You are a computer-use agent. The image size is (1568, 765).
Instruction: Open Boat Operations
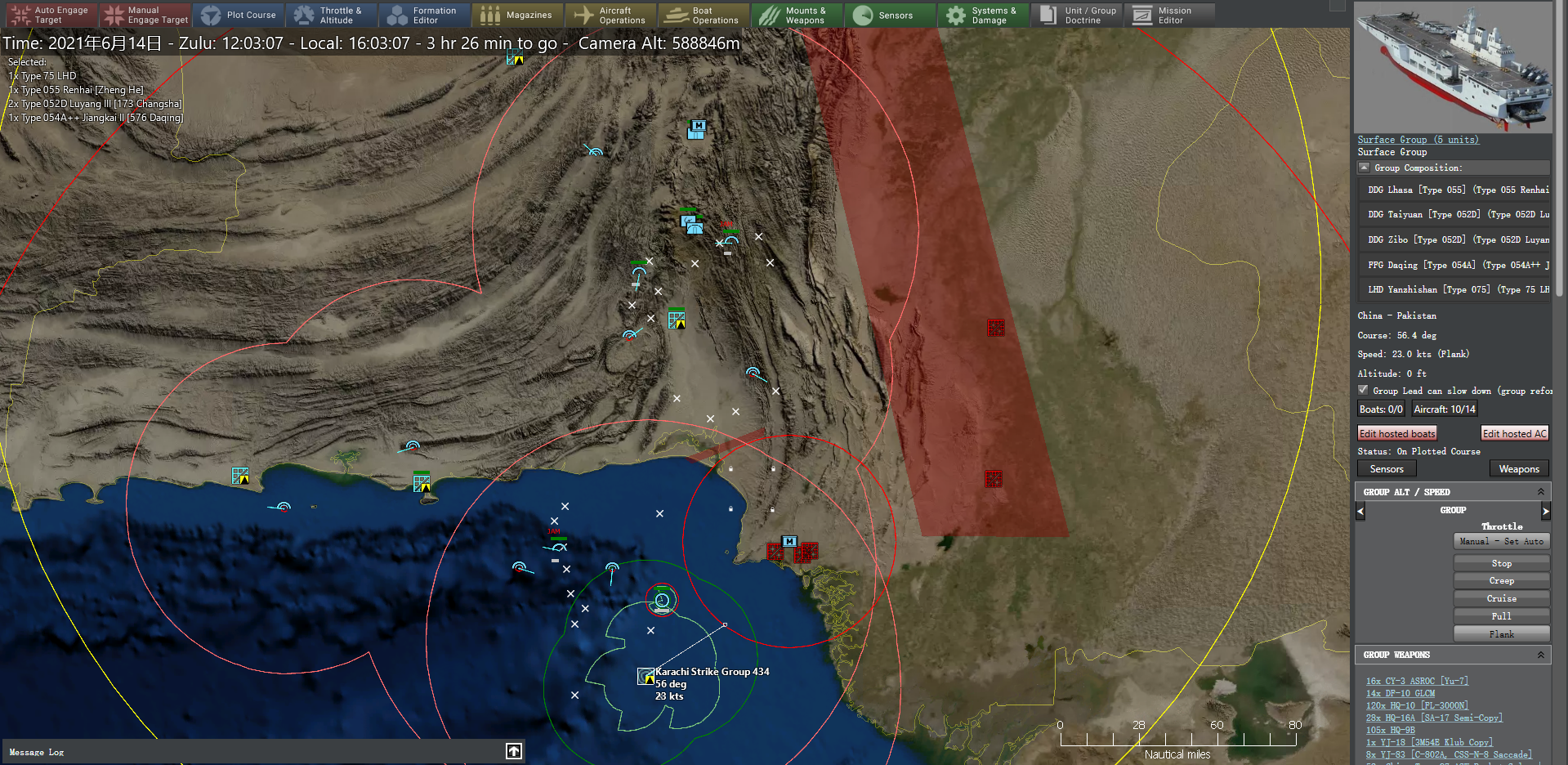(x=704, y=15)
